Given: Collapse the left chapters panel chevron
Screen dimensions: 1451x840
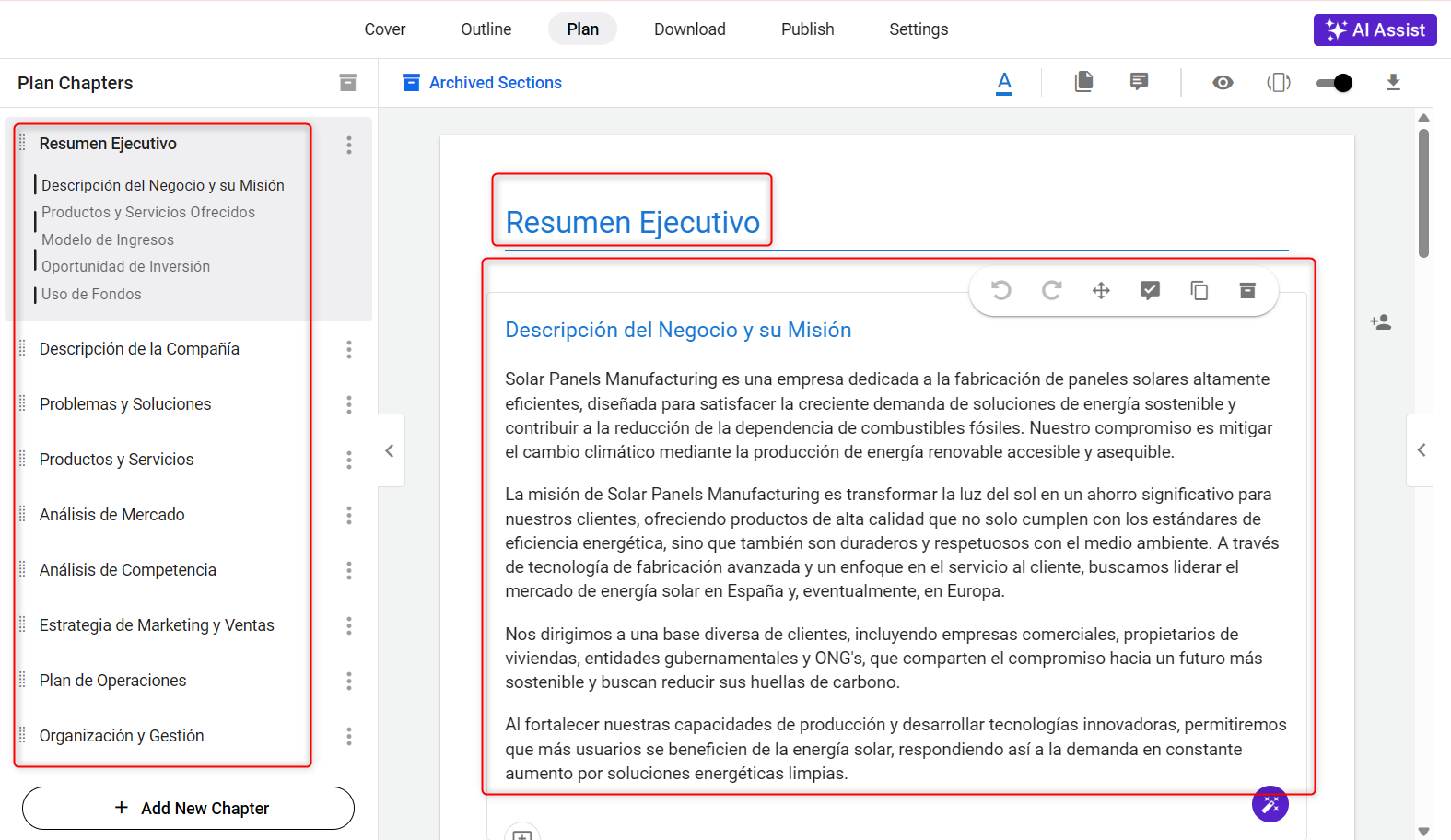Looking at the screenshot, I should 390,450.
